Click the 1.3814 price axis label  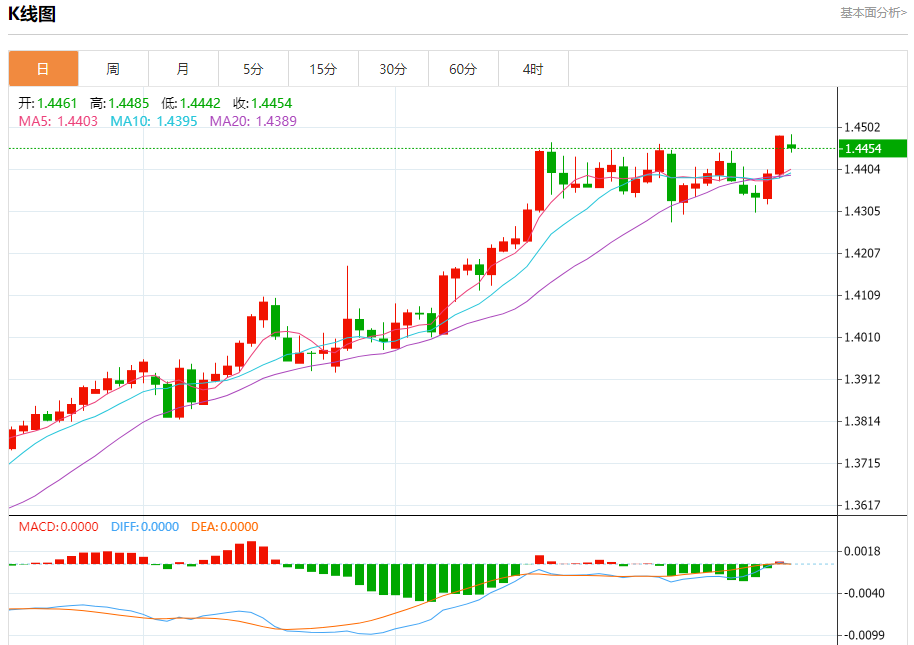863,421
